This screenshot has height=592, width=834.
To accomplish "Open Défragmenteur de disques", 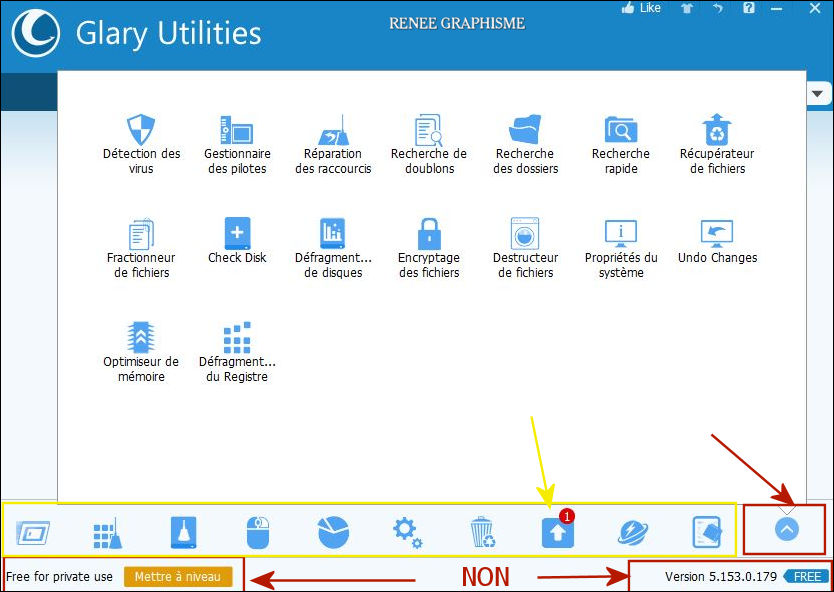I will [x=333, y=248].
